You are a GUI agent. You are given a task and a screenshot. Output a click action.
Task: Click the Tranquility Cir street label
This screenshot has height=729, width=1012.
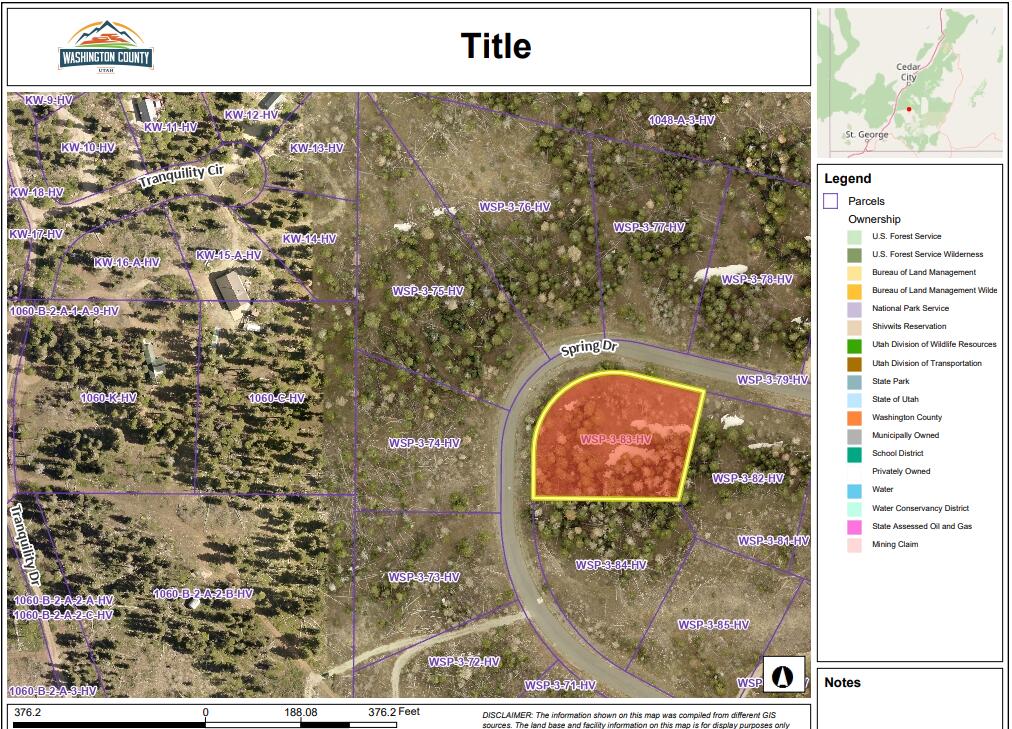[180, 177]
